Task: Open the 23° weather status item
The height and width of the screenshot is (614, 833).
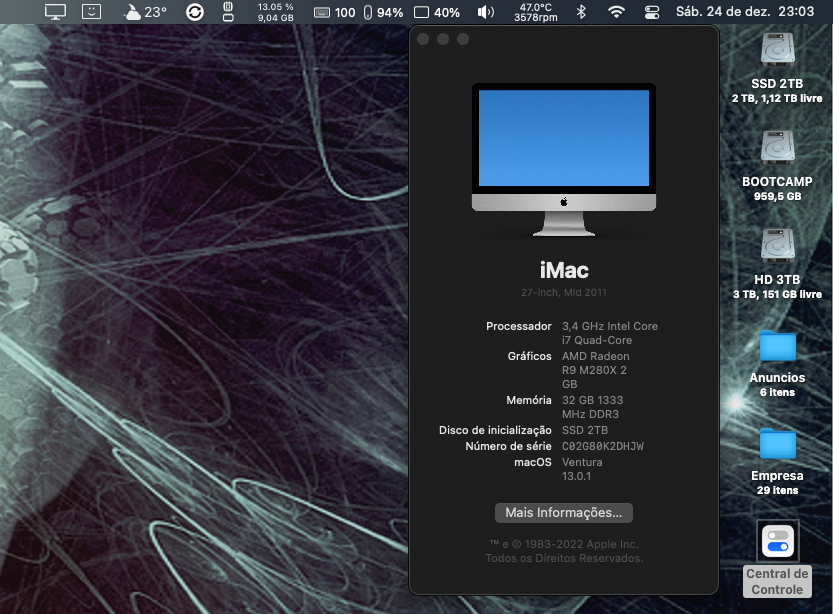Action: tap(144, 12)
